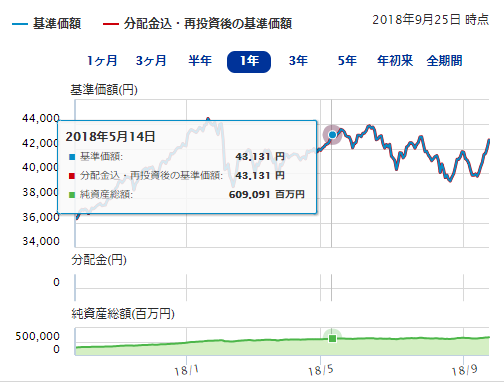This screenshot has width=504, height=382.
Task: Click the active 1年 period button
Action: pos(249,62)
